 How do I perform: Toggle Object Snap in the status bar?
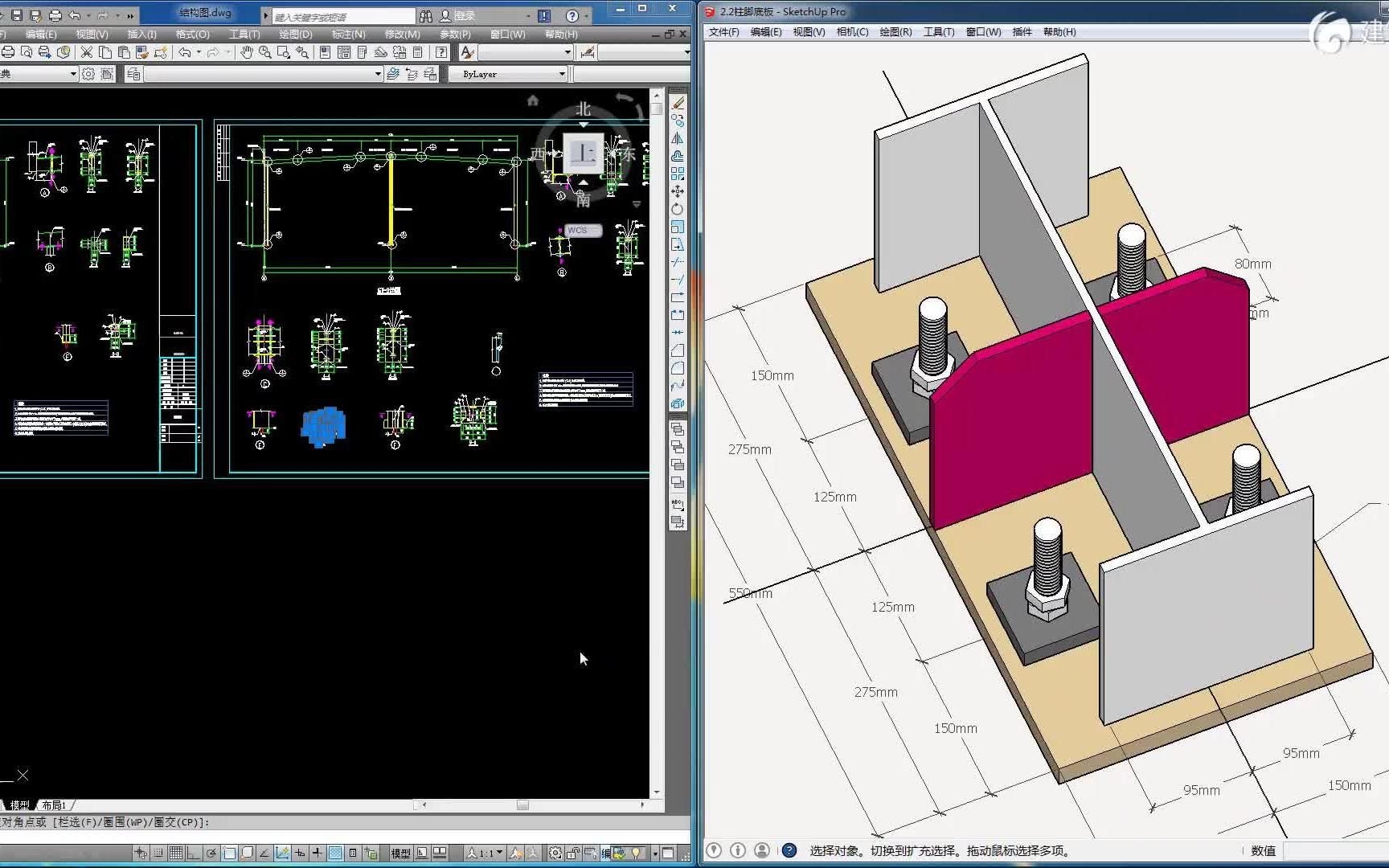[x=230, y=853]
